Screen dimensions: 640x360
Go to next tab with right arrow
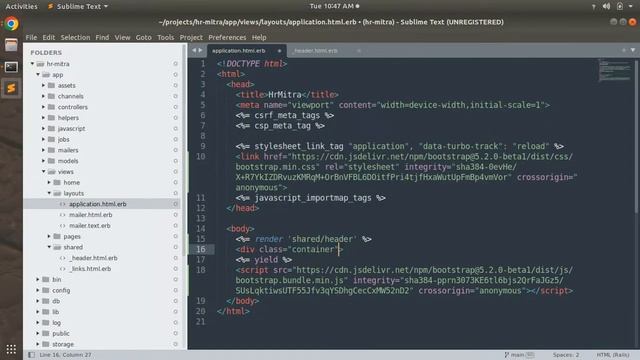(x=200, y=50)
